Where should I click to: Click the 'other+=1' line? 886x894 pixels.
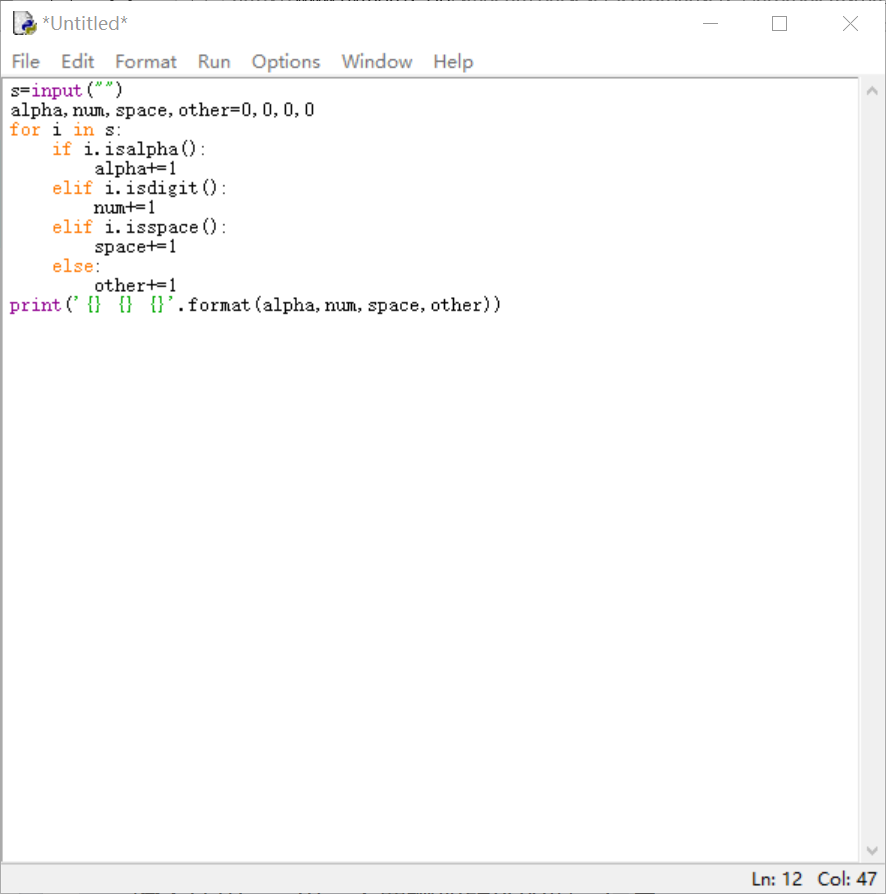pos(135,285)
